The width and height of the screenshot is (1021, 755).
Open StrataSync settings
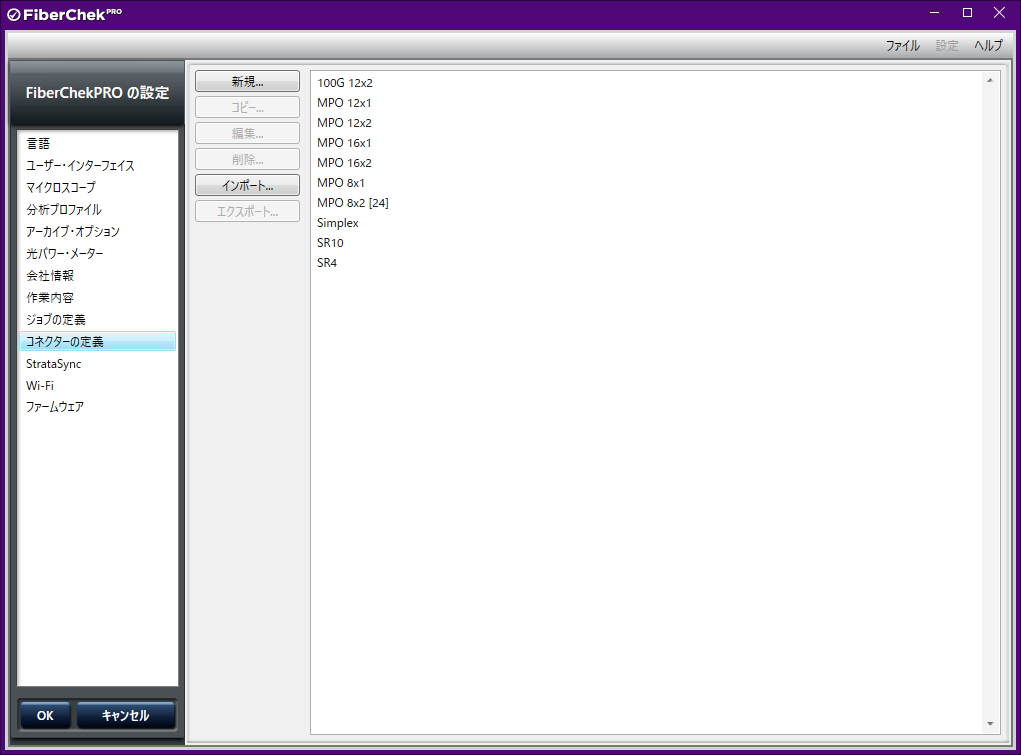98,363
